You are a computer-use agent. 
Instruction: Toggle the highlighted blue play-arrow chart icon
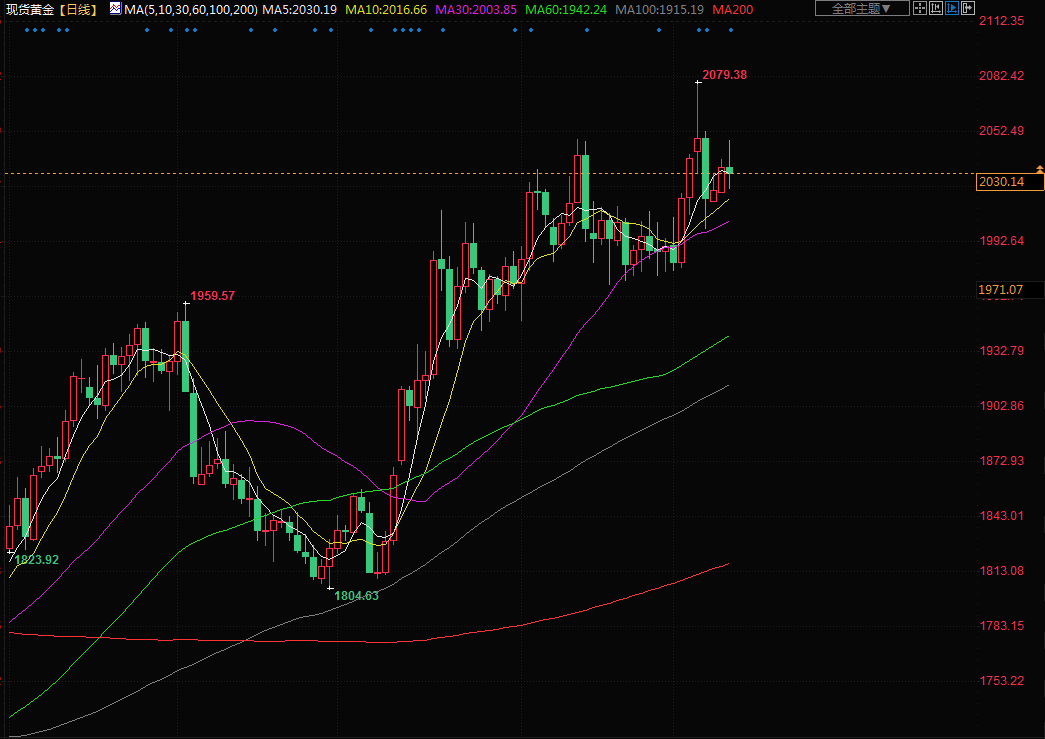952,8
